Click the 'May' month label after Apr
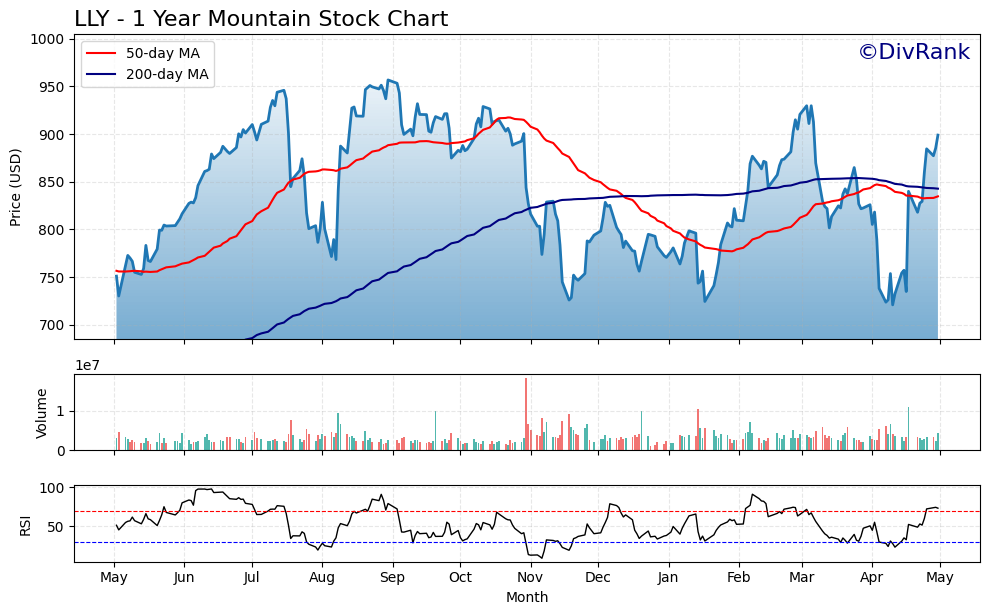The height and width of the screenshot is (615, 989). (939, 578)
